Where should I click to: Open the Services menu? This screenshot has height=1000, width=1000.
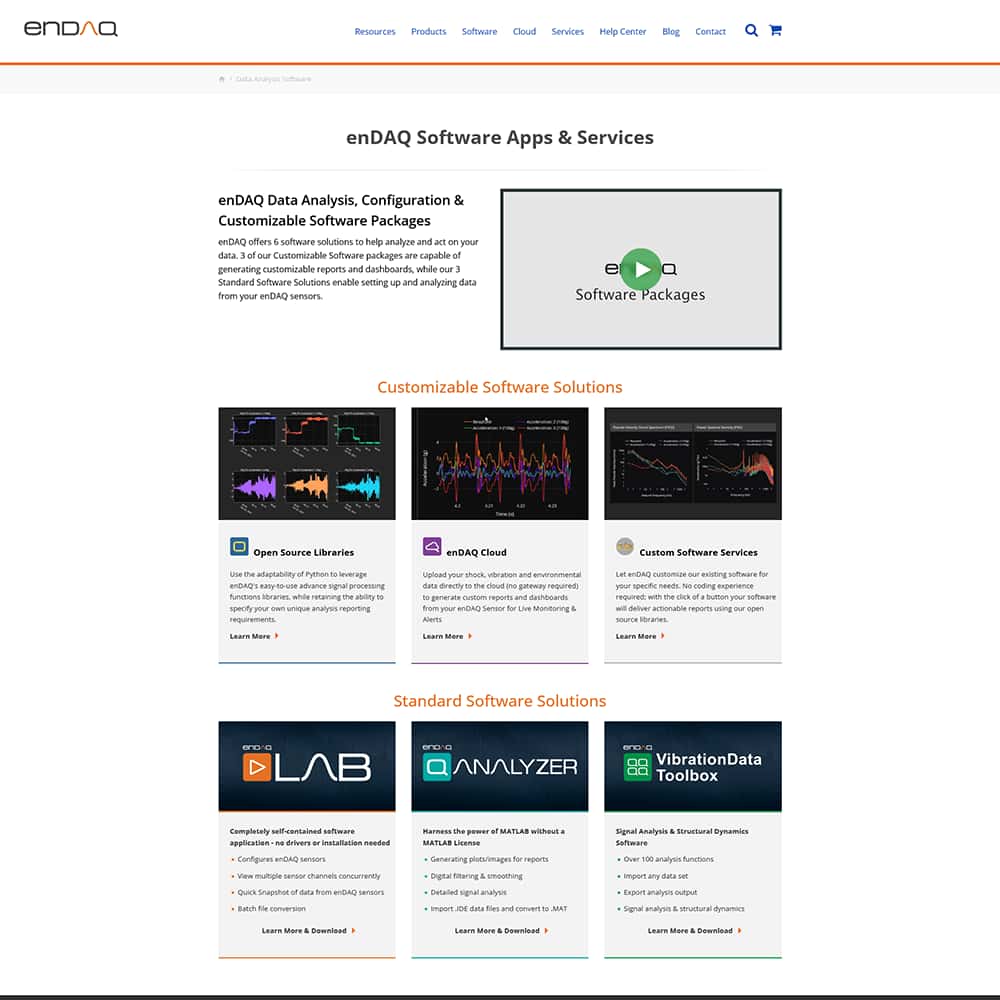coord(568,31)
